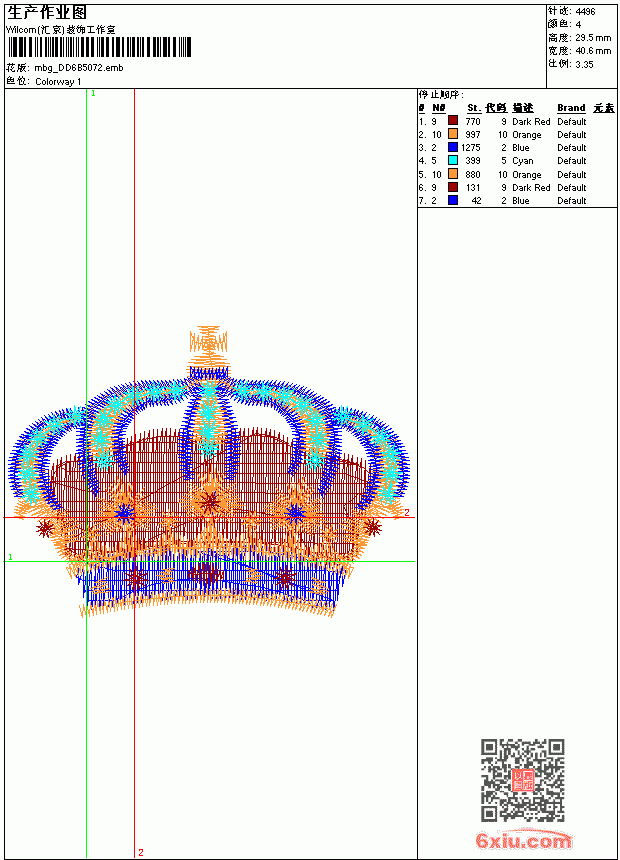Screen dimensions: 620x860
Task: Click the dark red star on crown left
Action: pyautogui.click(x=44, y=528)
